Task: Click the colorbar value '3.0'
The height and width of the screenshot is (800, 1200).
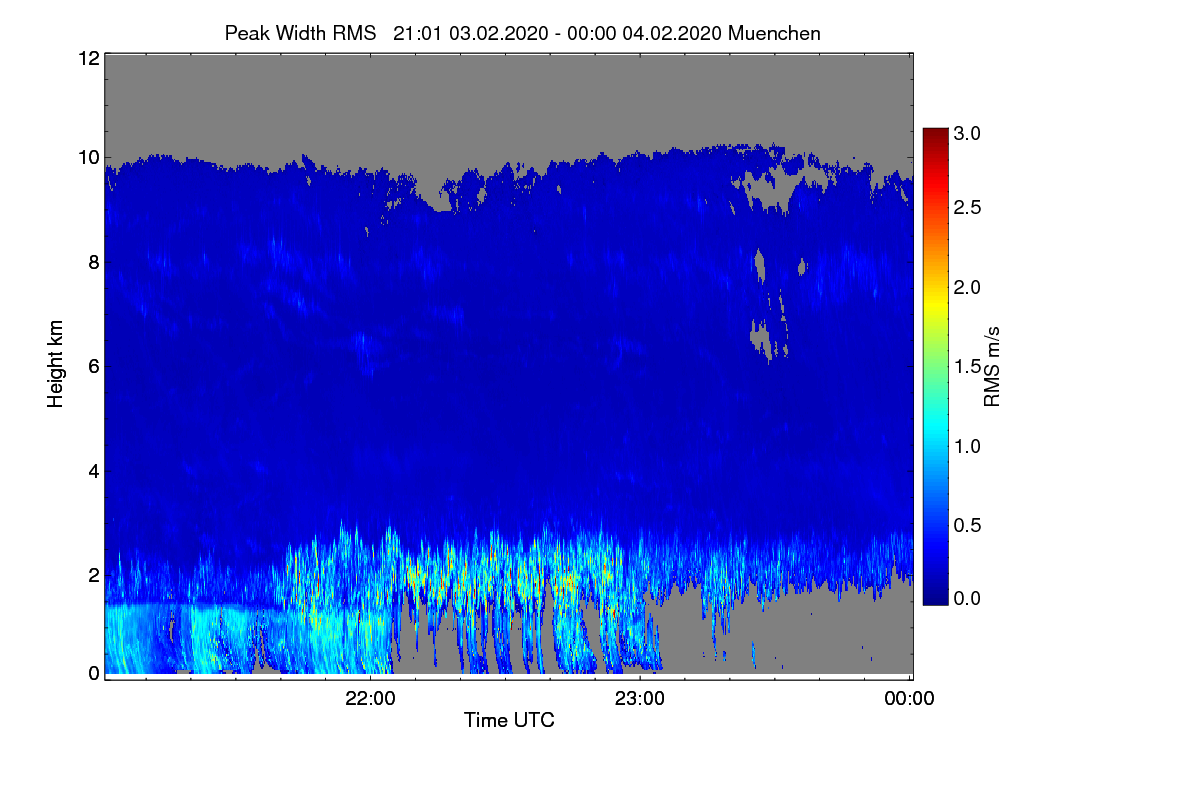Action: pyautogui.click(x=968, y=133)
